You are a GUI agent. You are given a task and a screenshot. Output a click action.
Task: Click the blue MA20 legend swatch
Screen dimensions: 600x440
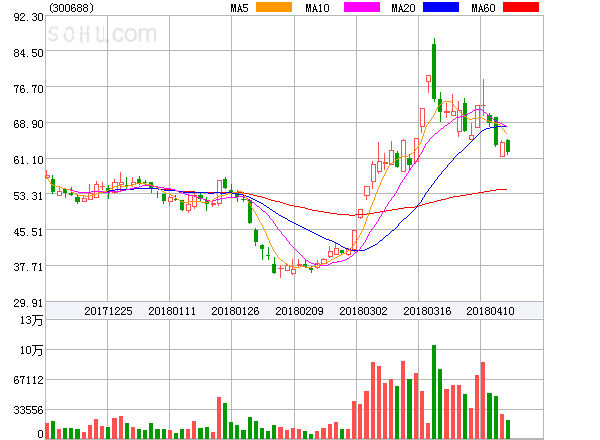pyautogui.click(x=441, y=7)
